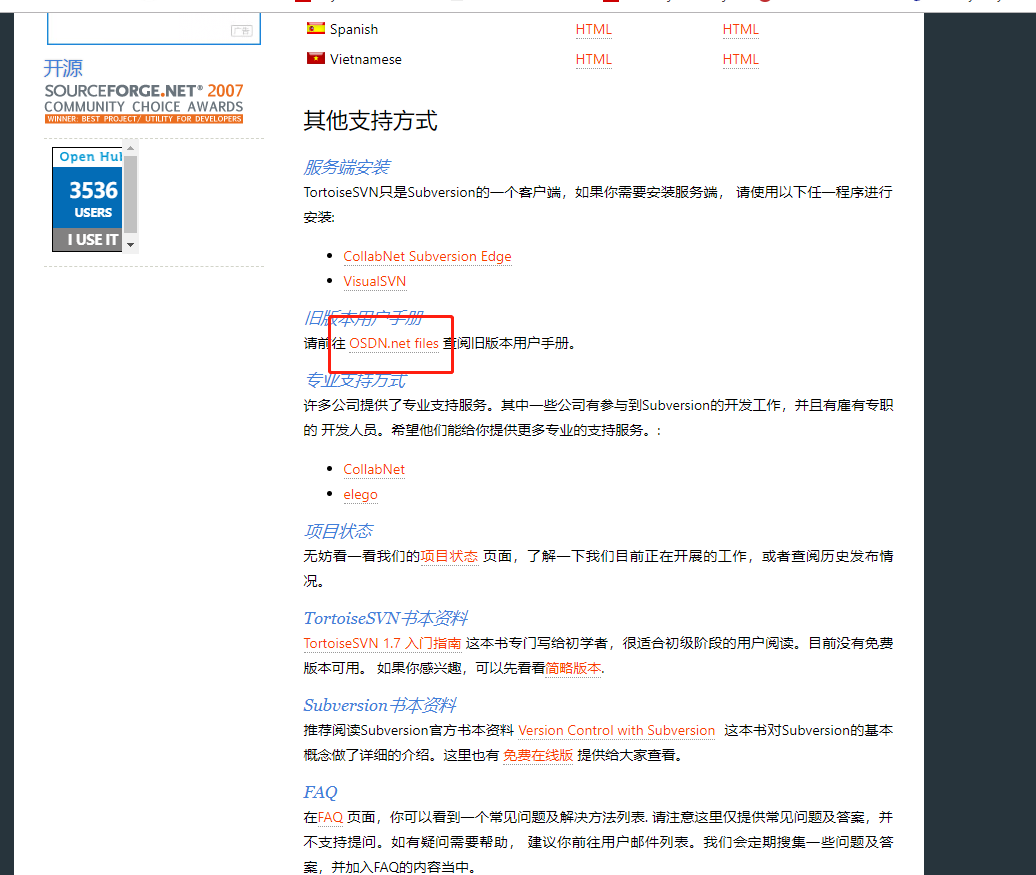Click the Vietnamese language label
Viewport: 1036px width, 875px height.
coord(366,59)
